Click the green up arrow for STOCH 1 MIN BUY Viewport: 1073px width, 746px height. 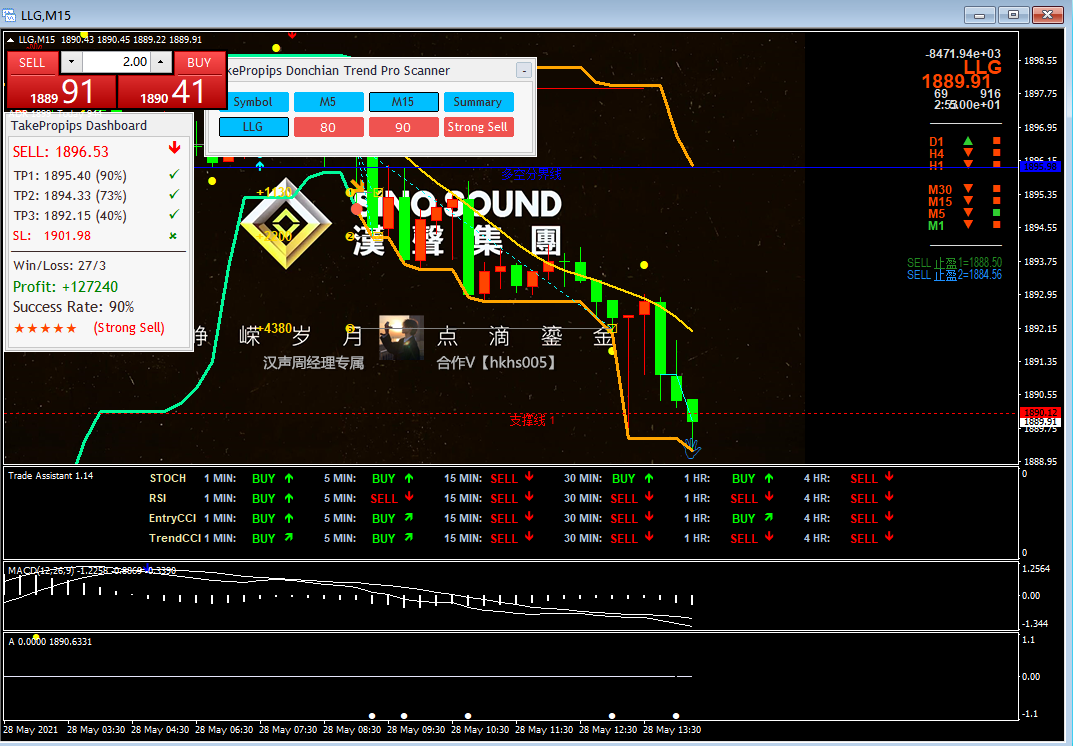tap(289, 478)
